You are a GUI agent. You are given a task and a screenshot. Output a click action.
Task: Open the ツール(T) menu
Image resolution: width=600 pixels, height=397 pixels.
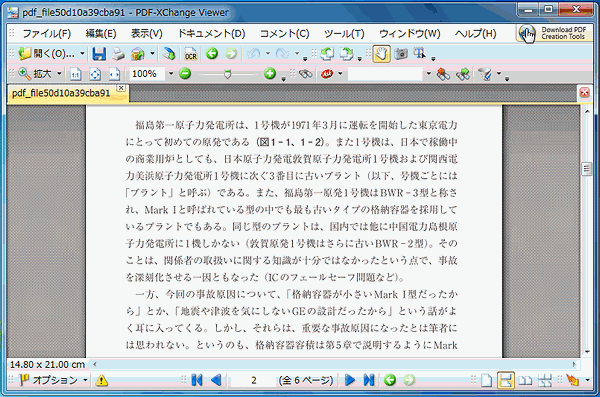pos(344,34)
